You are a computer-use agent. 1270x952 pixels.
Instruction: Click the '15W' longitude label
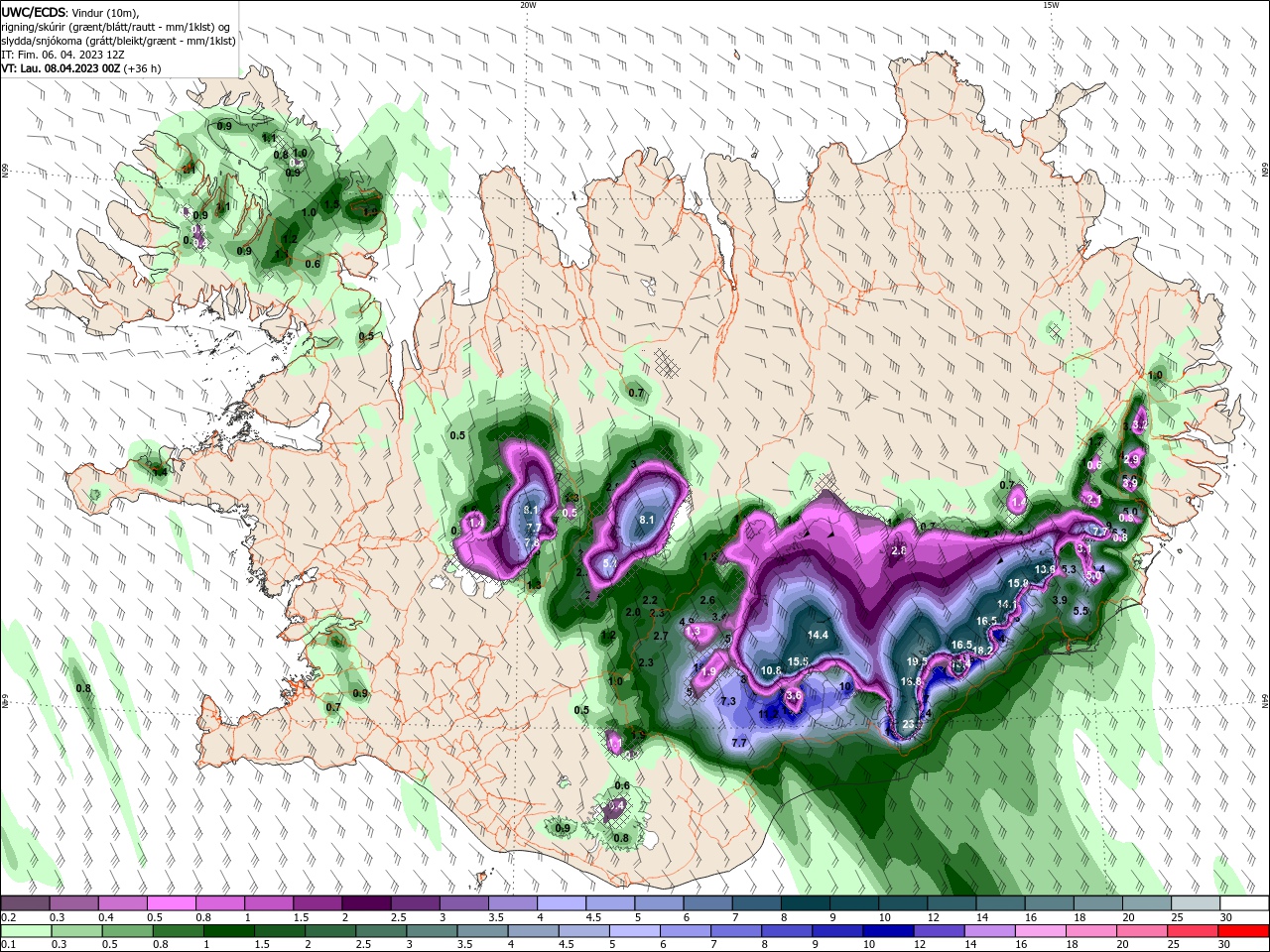[1051, 5]
